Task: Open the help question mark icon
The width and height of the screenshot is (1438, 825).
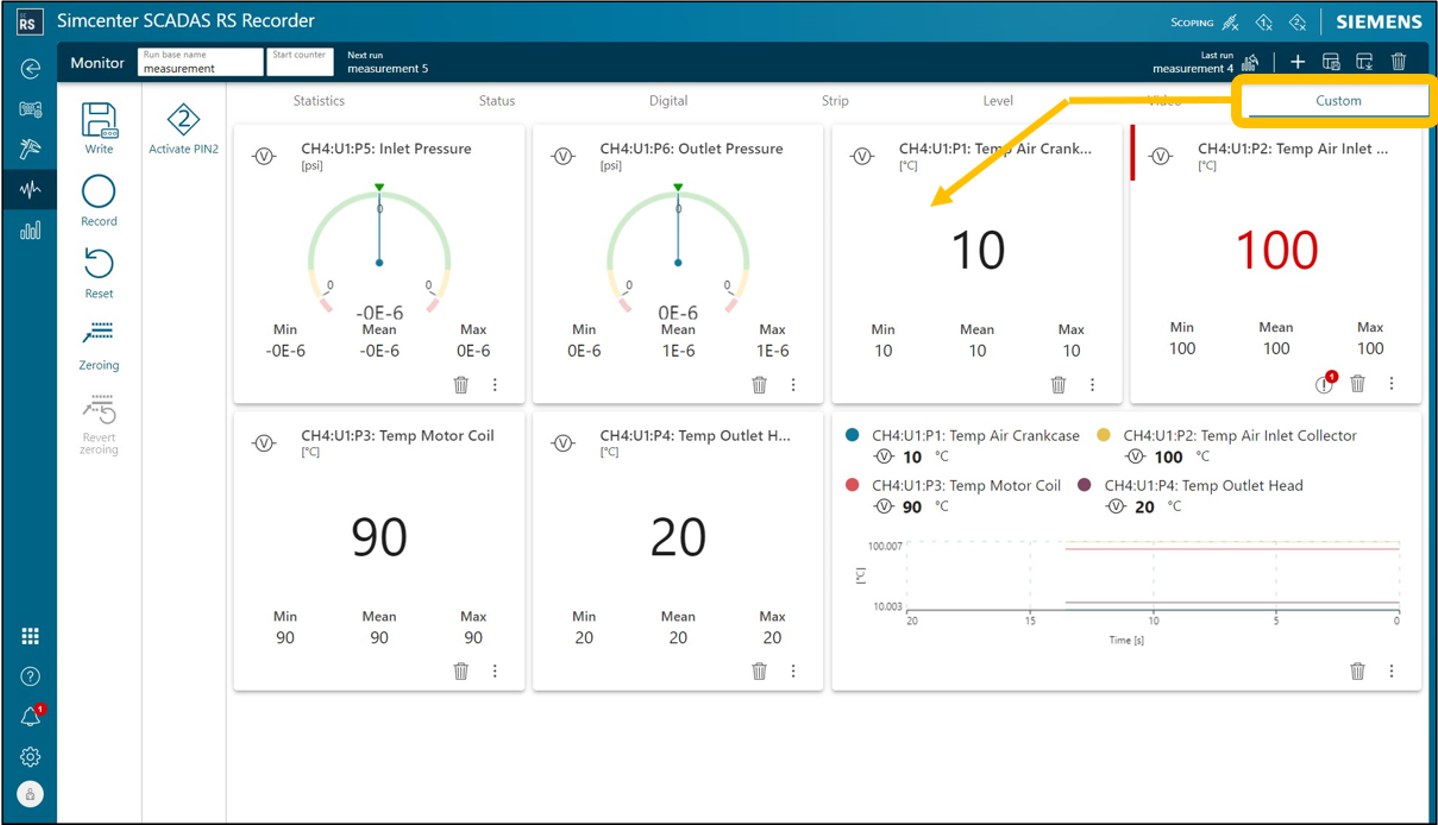Action: 30,677
